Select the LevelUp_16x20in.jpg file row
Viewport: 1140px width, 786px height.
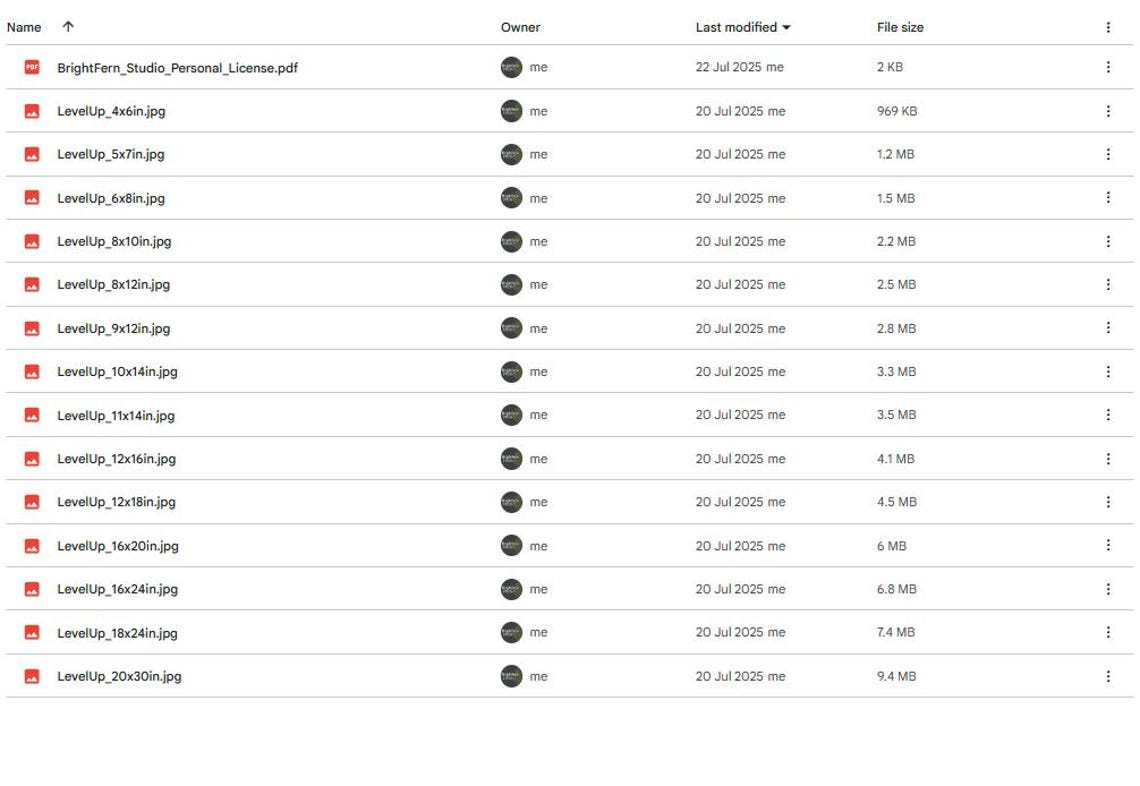(x=569, y=545)
